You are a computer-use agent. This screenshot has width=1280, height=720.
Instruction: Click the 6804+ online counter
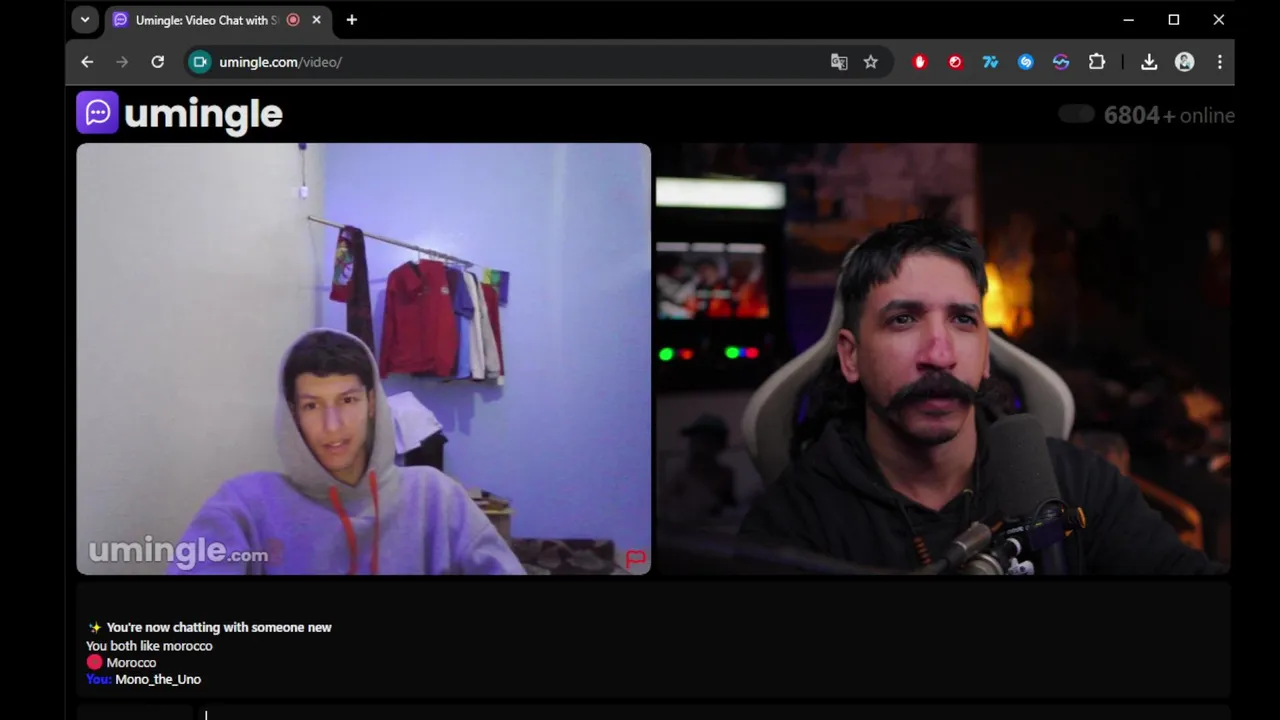(x=1169, y=115)
